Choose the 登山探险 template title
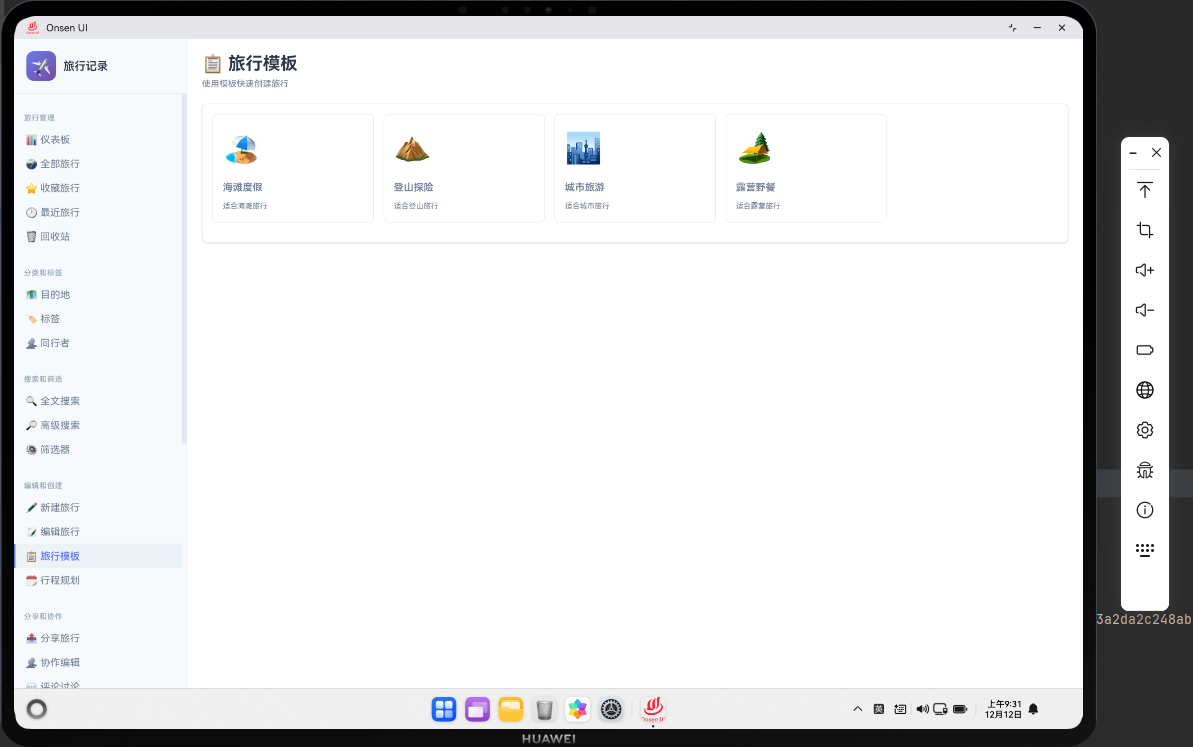Image resolution: width=1193 pixels, height=747 pixels. coord(413,187)
